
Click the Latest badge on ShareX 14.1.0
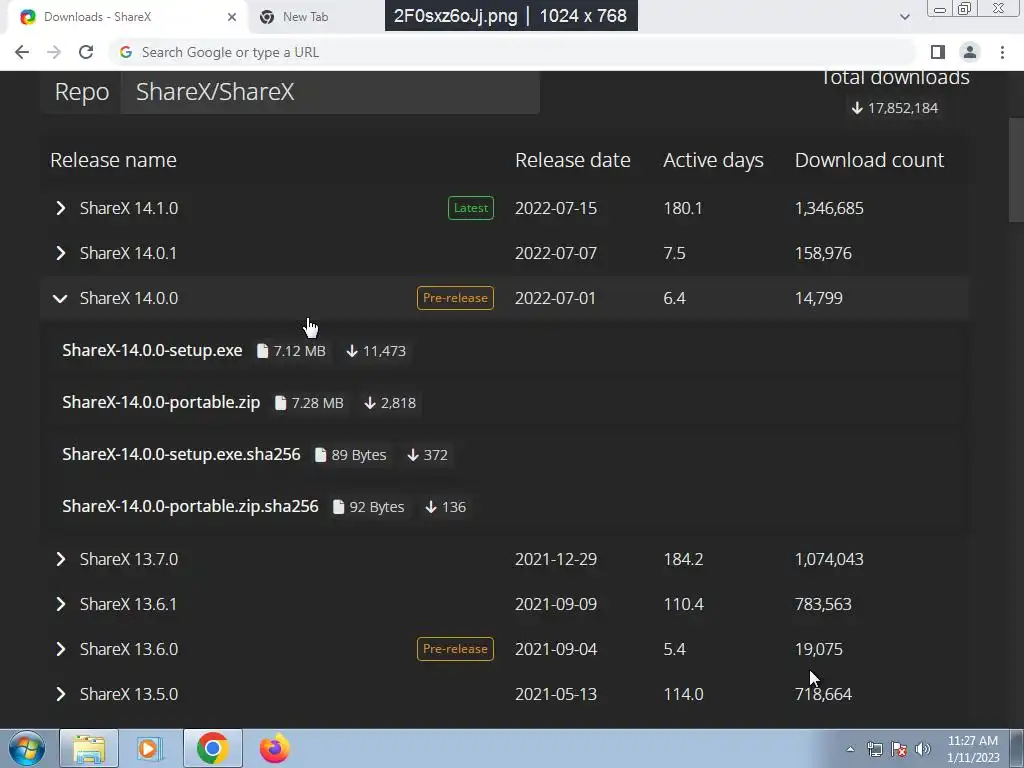pos(471,208)
